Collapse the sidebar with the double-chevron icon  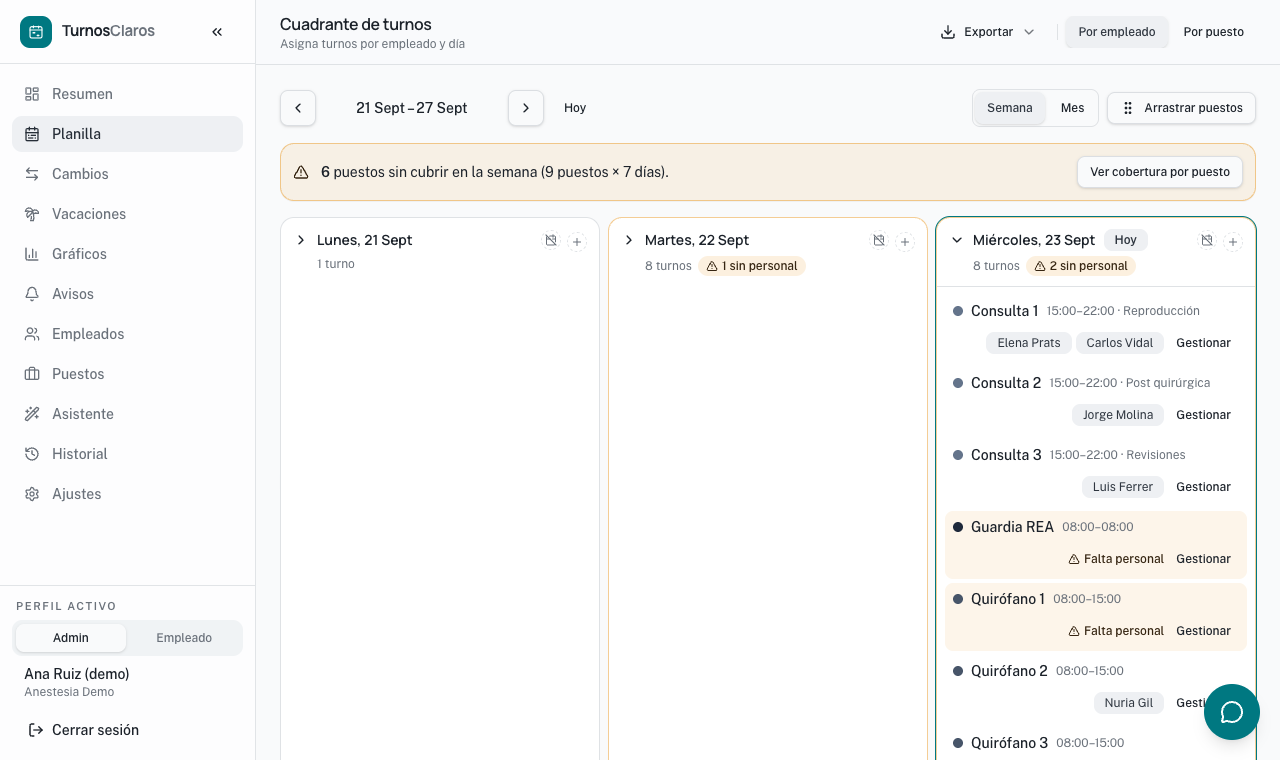click(x=217, y=32)
